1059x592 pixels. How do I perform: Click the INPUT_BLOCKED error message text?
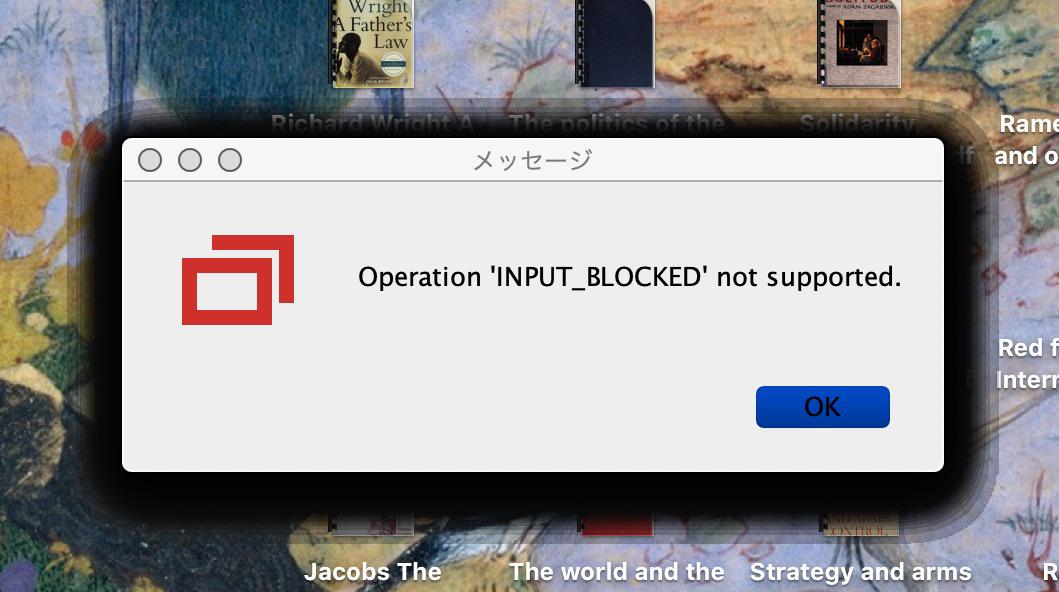click(x=629, y=277)
